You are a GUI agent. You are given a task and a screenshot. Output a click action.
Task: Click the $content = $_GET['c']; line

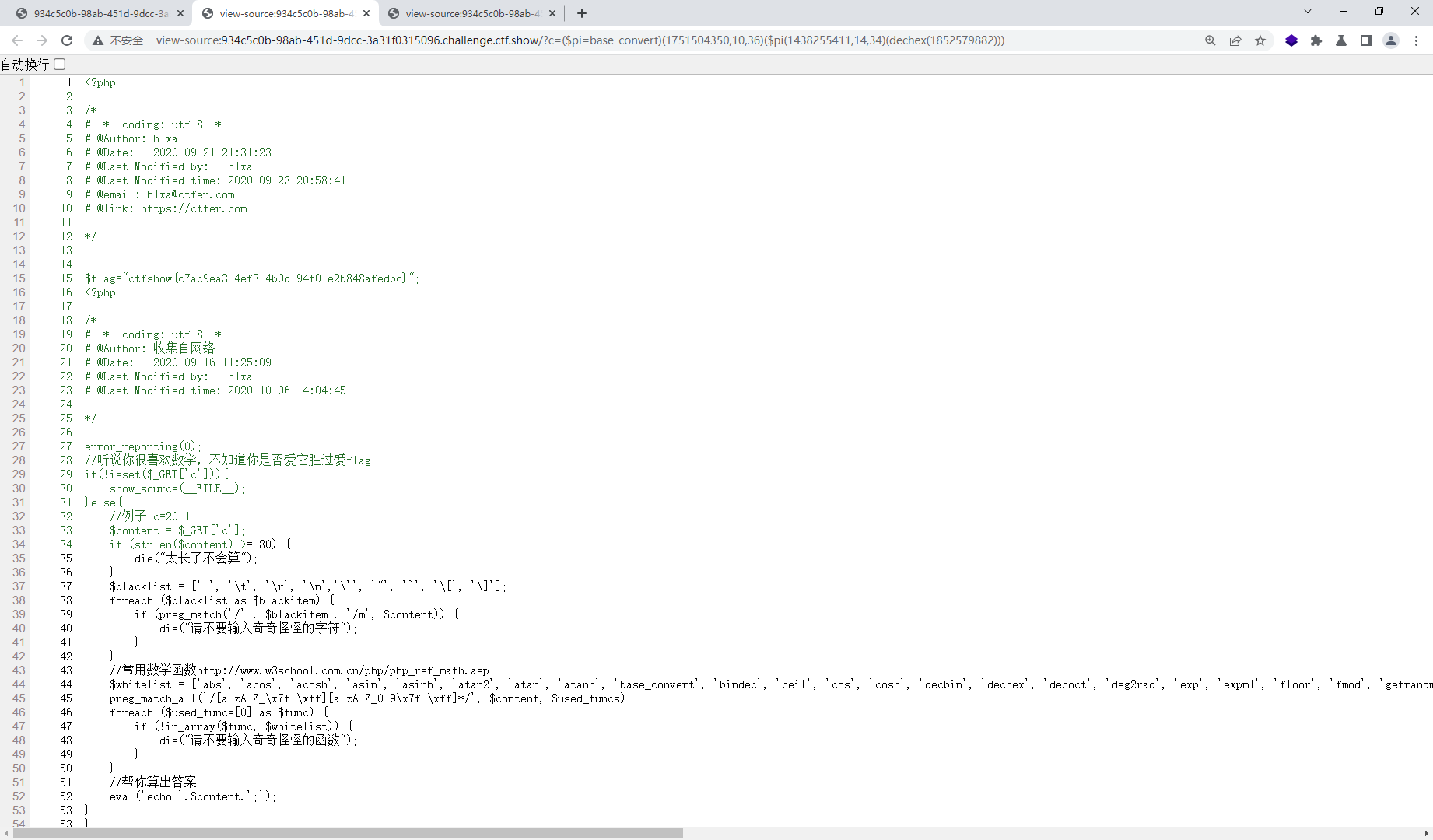click(x=177, y=530)
